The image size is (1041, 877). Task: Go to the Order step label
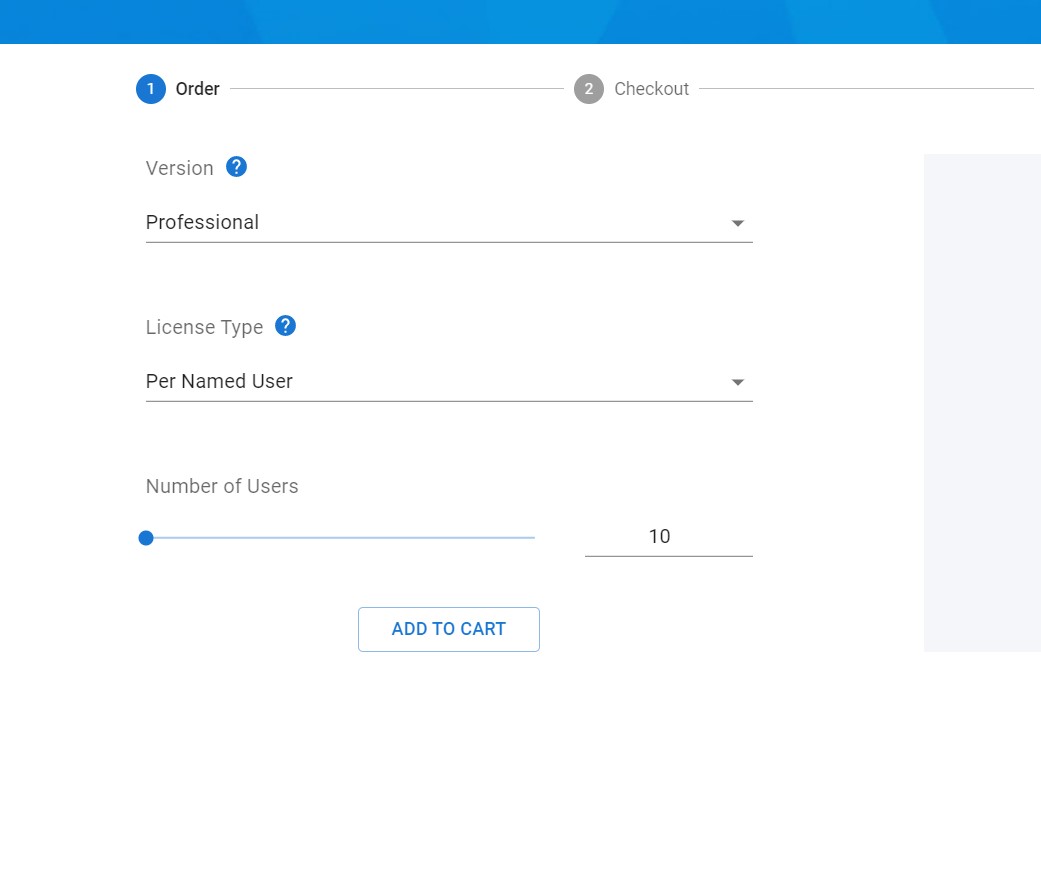tap(197, 89)
